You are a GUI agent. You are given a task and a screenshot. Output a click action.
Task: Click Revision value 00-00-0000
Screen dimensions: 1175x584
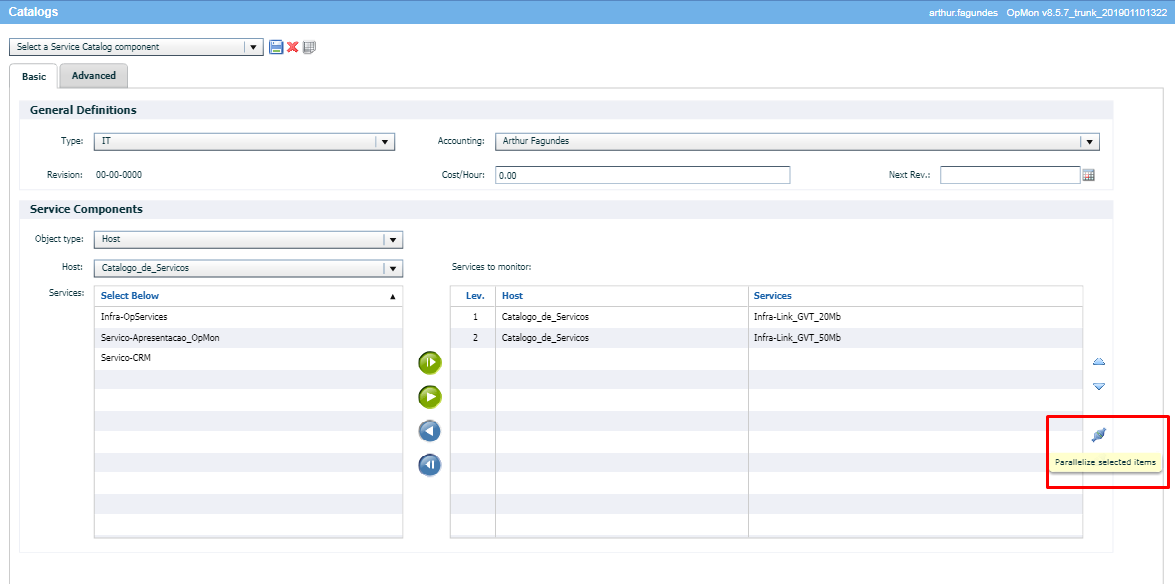click(118, 175)
